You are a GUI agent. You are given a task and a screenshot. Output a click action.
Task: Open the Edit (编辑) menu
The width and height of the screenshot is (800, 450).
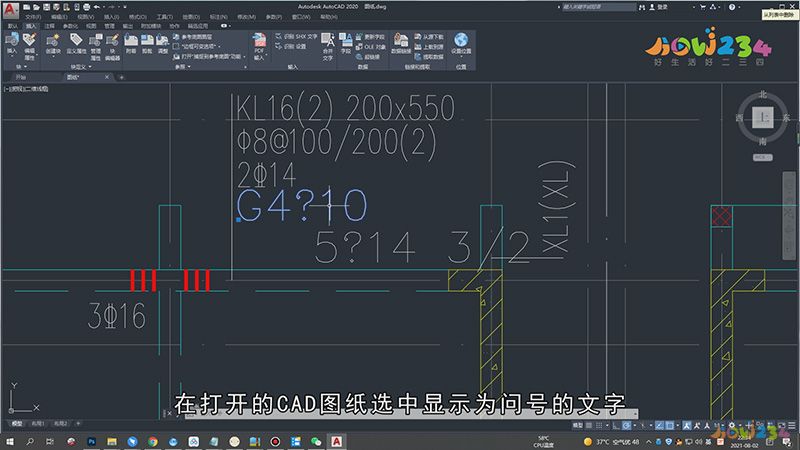(59, 17)
